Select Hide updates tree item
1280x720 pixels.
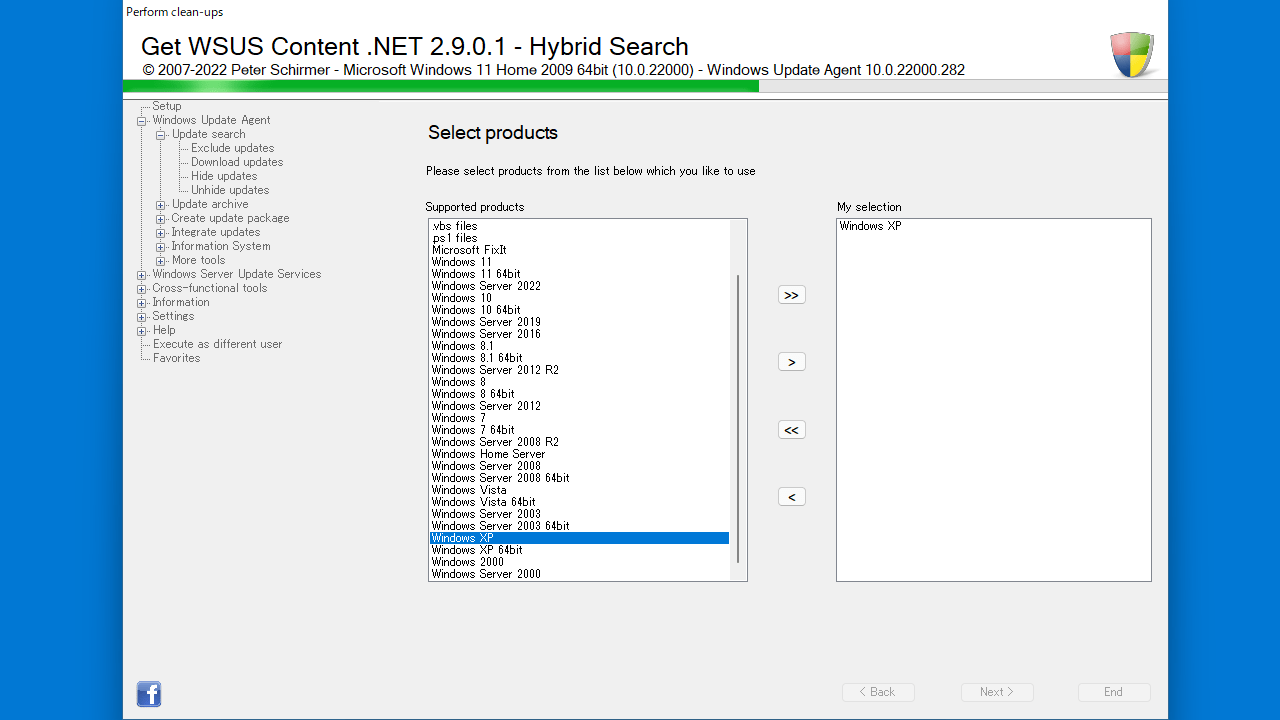pos(224,176)
